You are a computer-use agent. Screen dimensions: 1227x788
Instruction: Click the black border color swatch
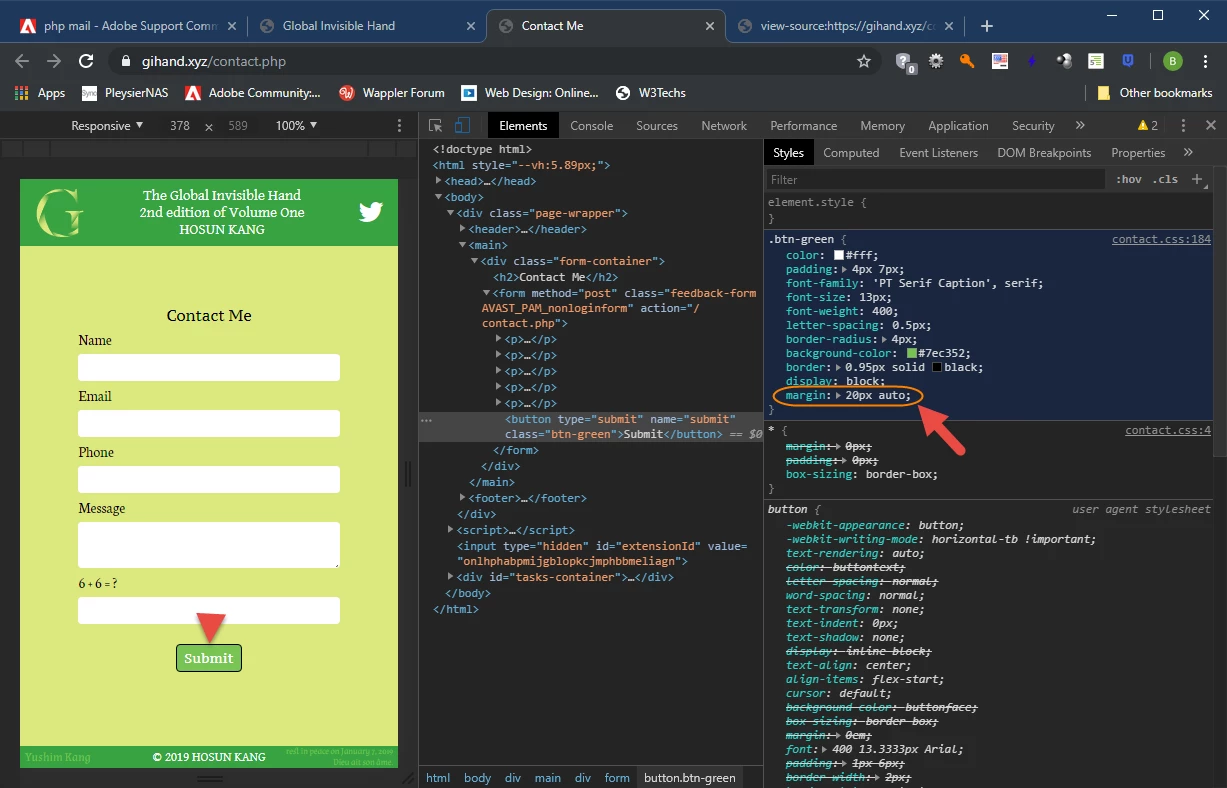[x=937, y=367]
